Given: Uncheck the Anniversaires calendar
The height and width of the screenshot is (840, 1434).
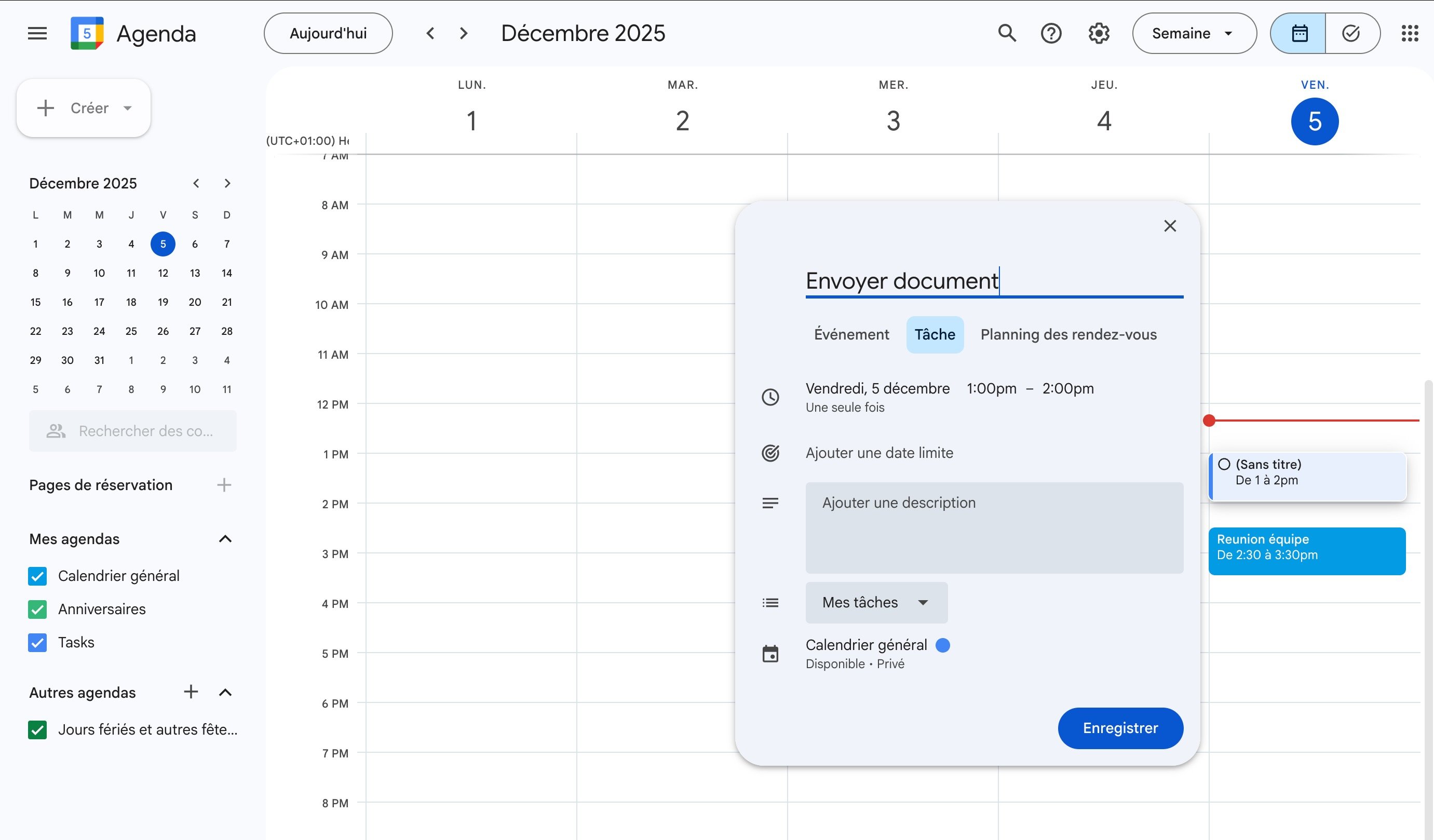Looking at the screenshot, I should point(37,609).
